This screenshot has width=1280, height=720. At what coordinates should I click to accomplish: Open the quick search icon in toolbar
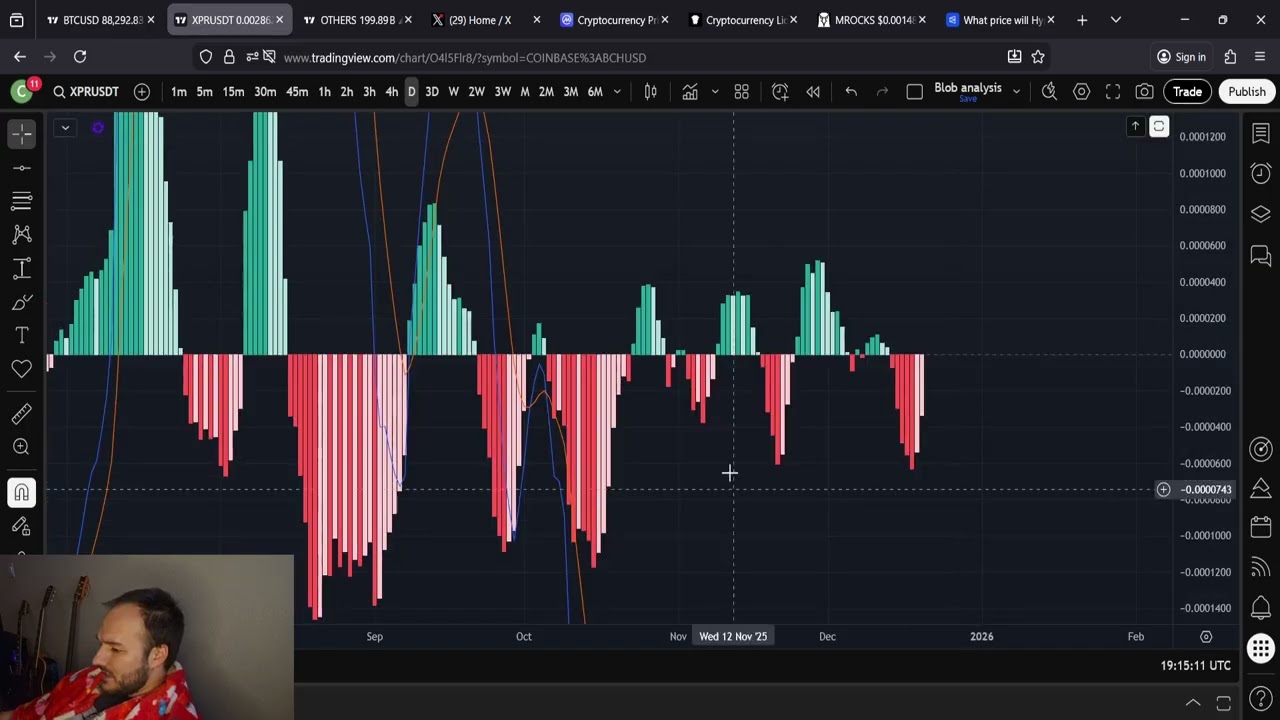pos(1049,92)
